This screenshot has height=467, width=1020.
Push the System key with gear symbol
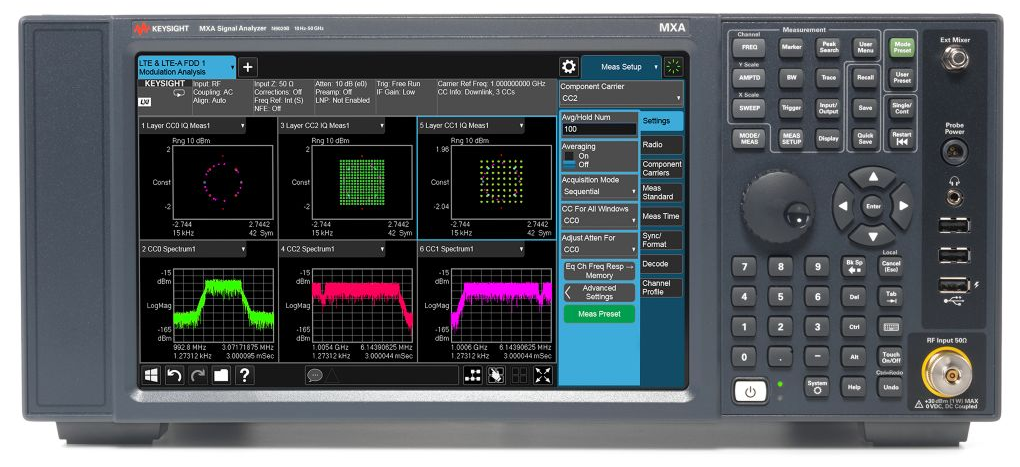tap(816, 387)
